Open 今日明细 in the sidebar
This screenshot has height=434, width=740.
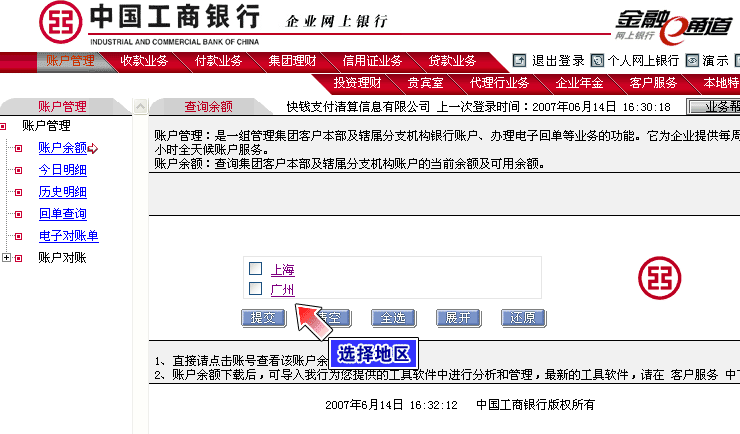(63, 170)
